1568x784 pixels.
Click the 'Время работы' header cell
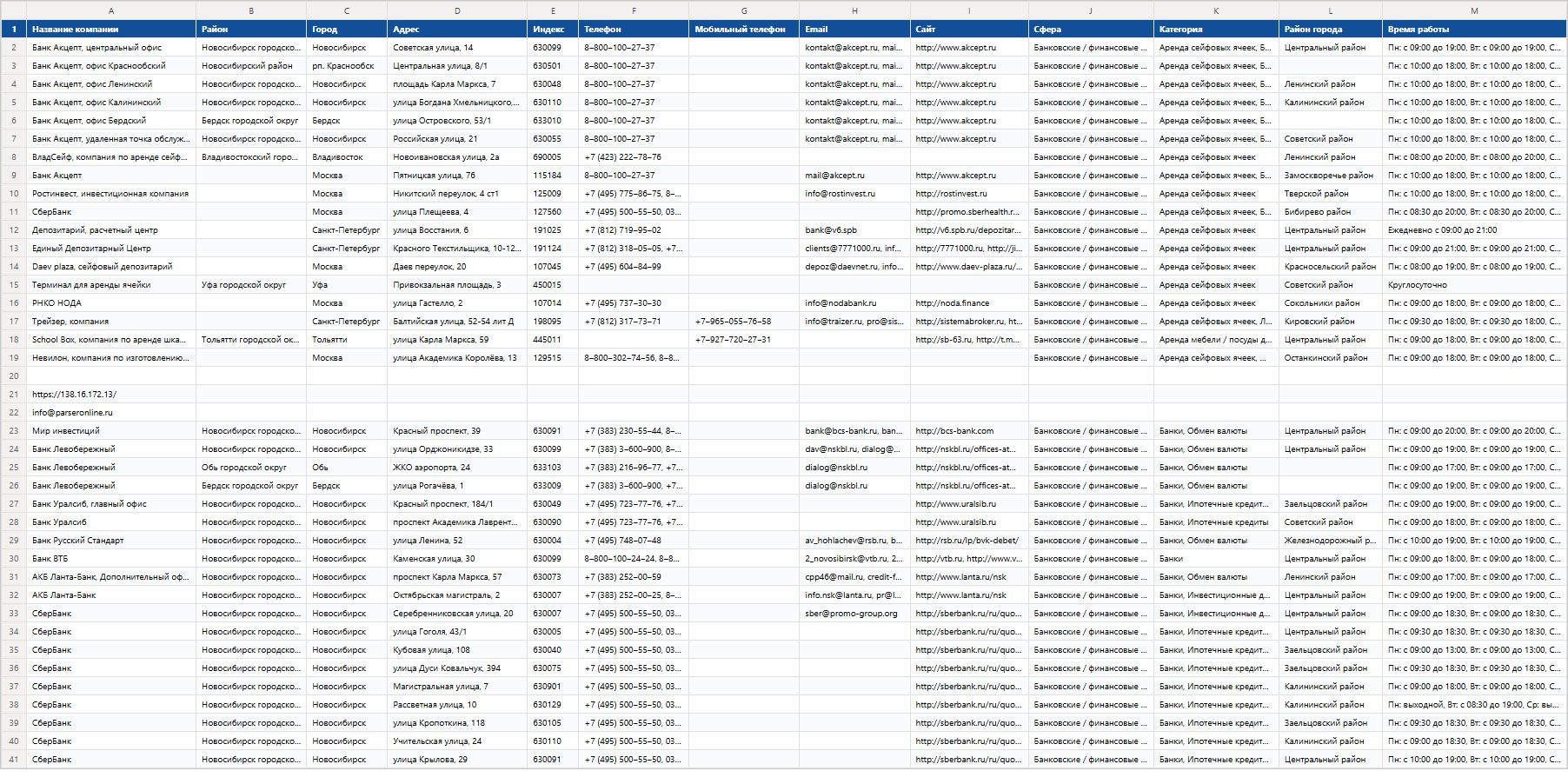pyautogui.click(x=1474, y=29)
